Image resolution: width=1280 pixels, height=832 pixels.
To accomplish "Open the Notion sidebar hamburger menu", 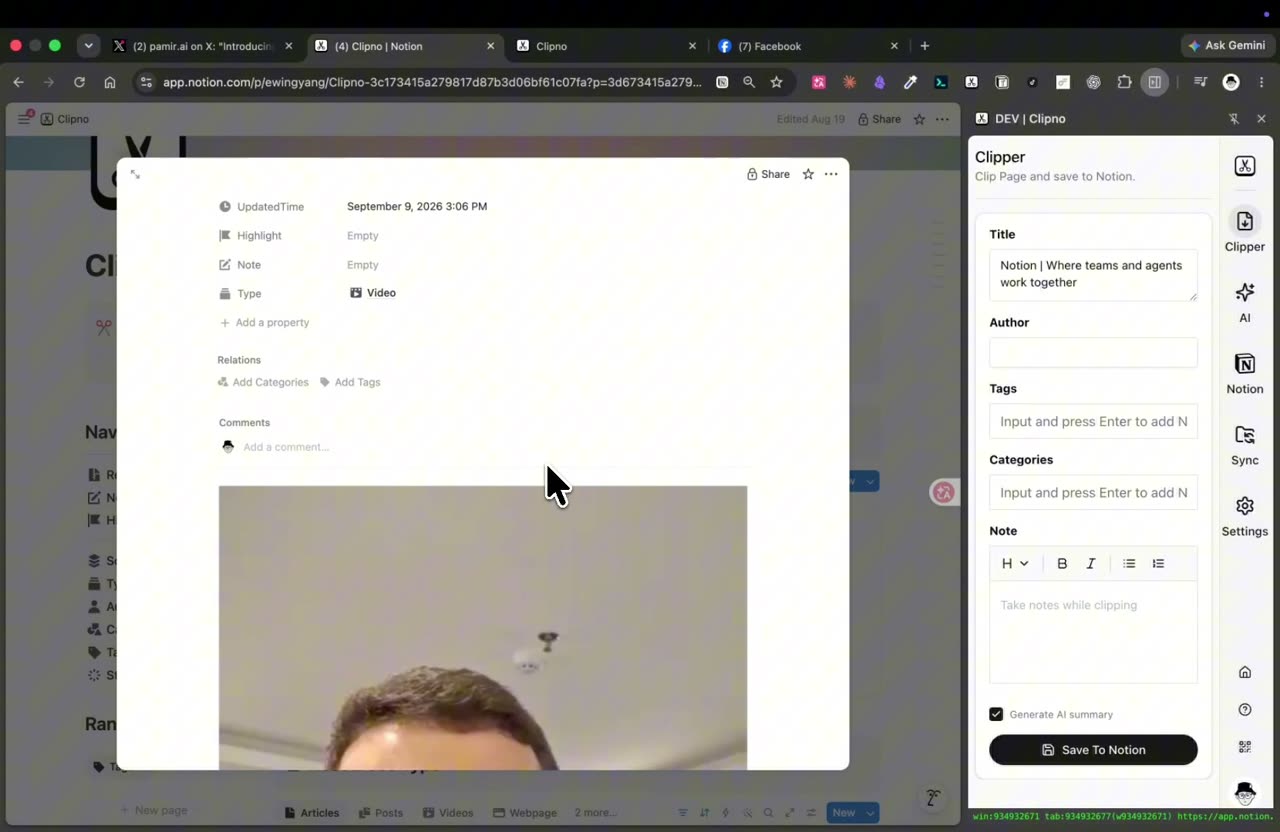I will click(25, 118).
